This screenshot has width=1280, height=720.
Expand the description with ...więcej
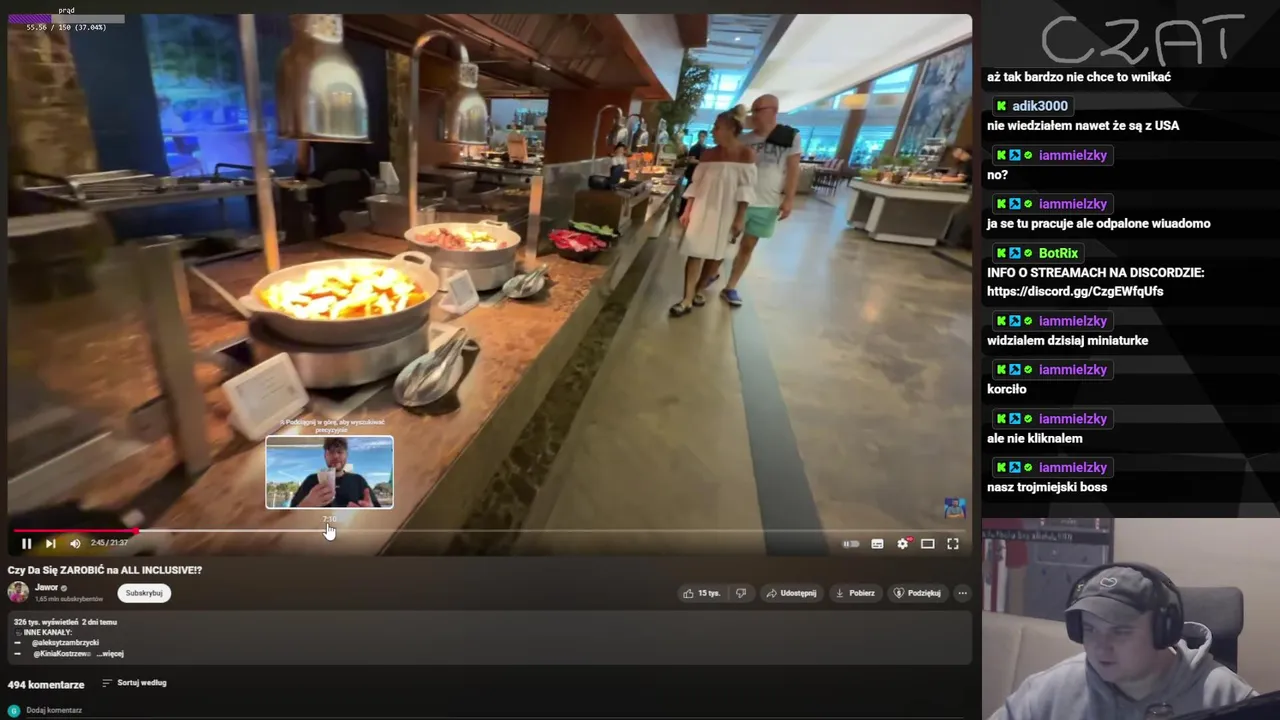click(x=110, y=654)
